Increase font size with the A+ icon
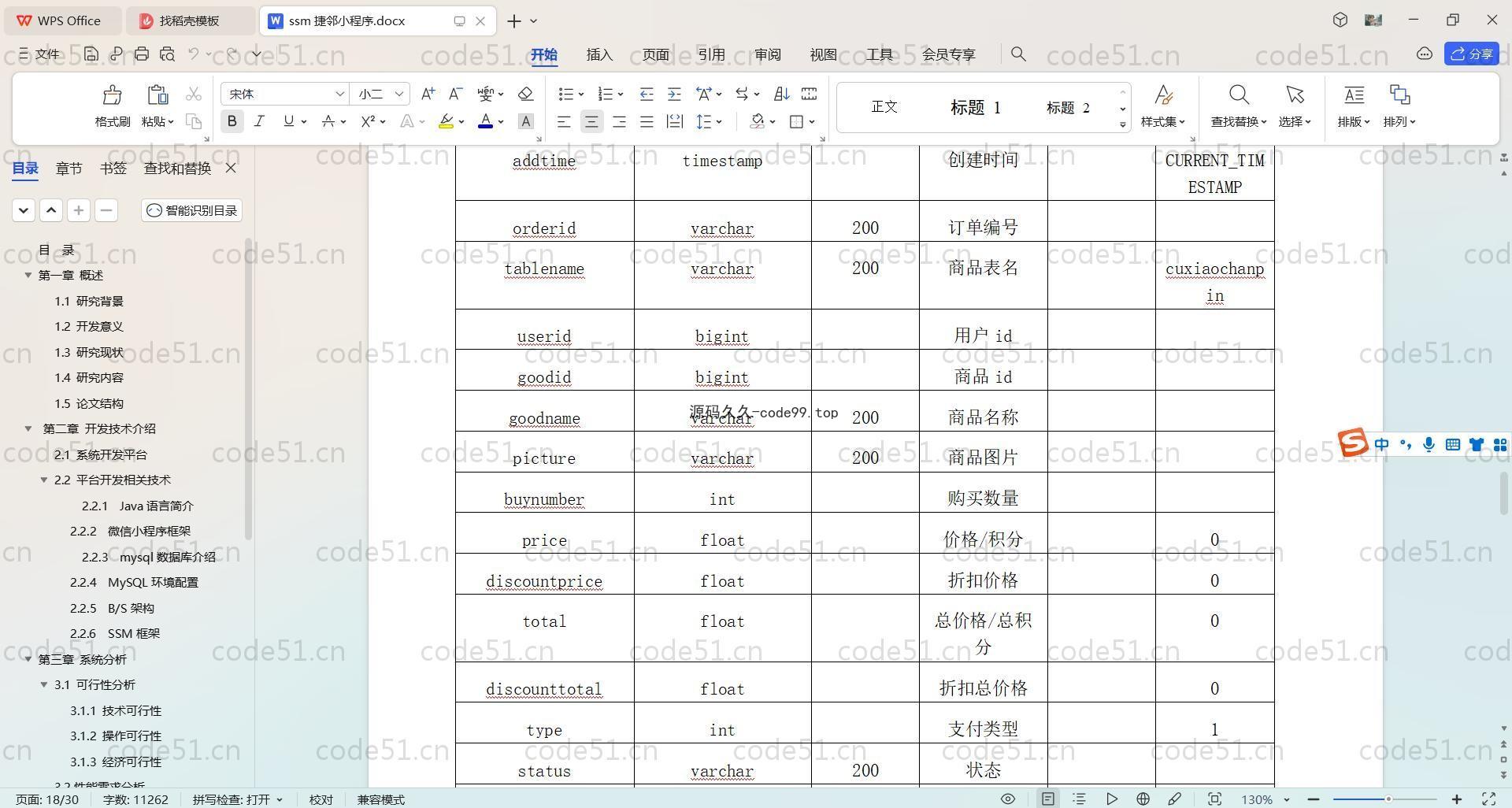1512x808 pixels. (x=428, y=94)
